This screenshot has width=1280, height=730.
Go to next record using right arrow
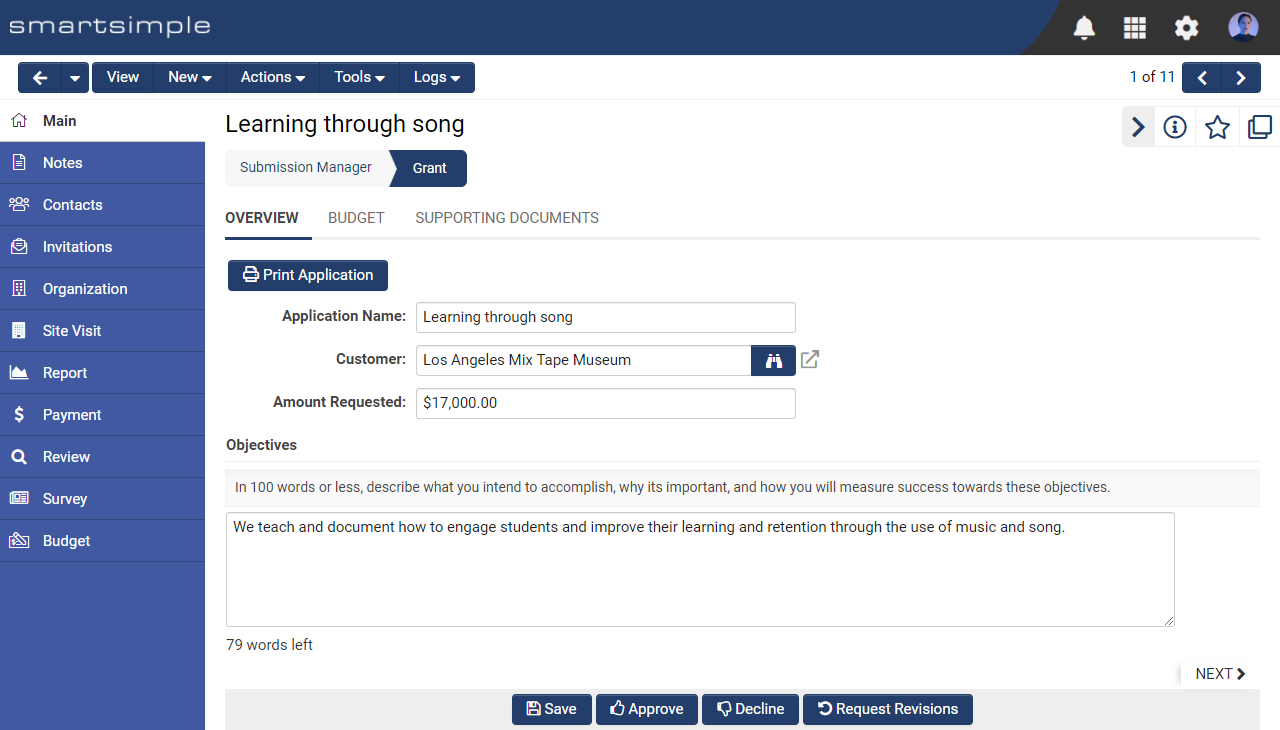[1241, 77]
